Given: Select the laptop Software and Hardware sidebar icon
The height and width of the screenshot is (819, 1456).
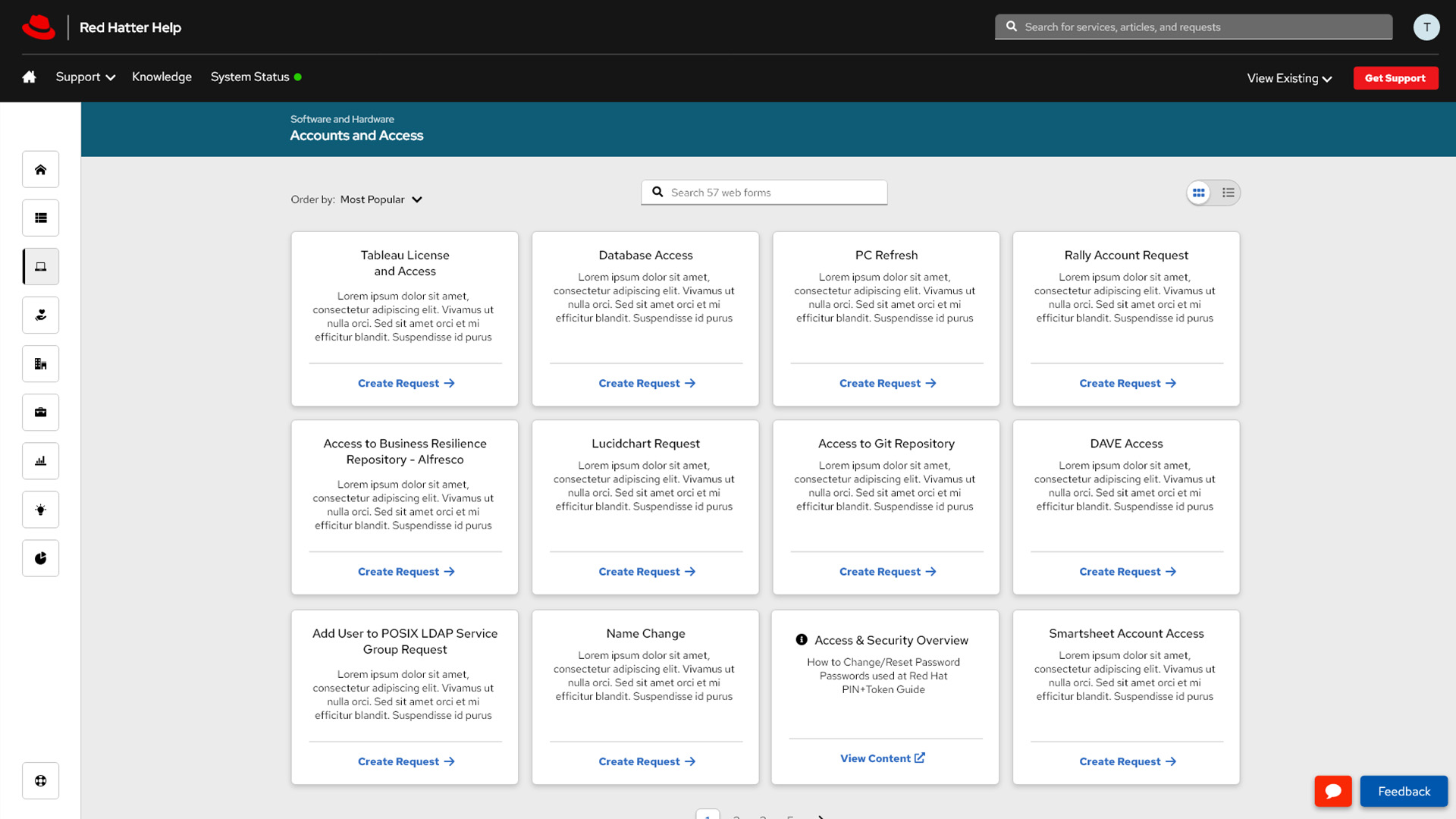Looking at the screenshot, I should tap(41, 267).
